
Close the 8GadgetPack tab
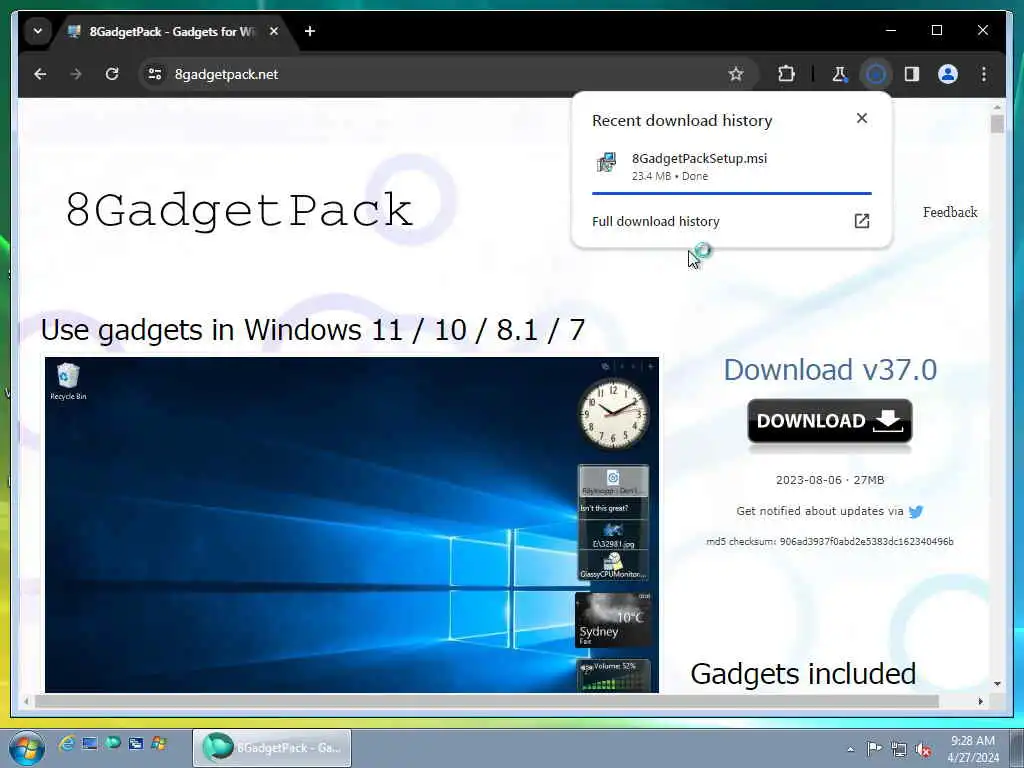pos(274,31)
